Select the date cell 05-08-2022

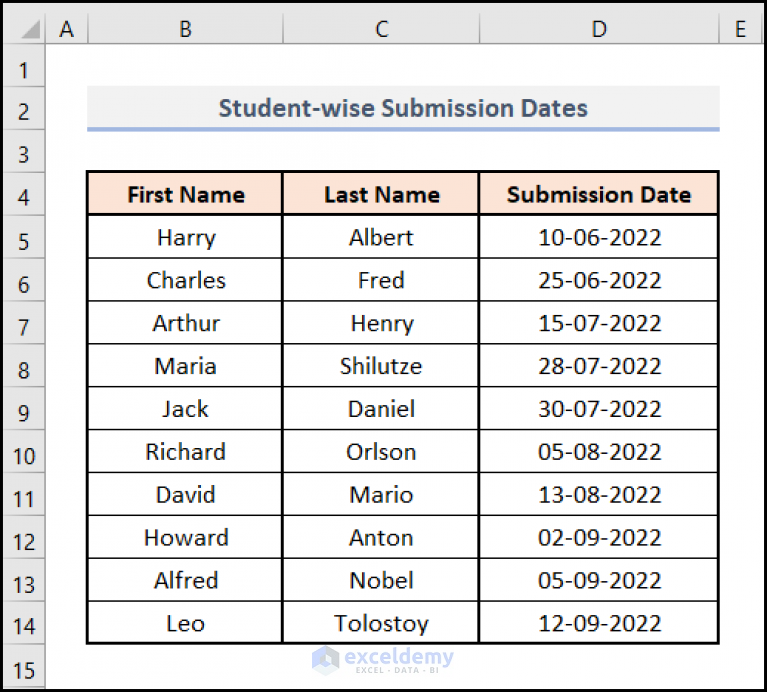coord(599,451)
